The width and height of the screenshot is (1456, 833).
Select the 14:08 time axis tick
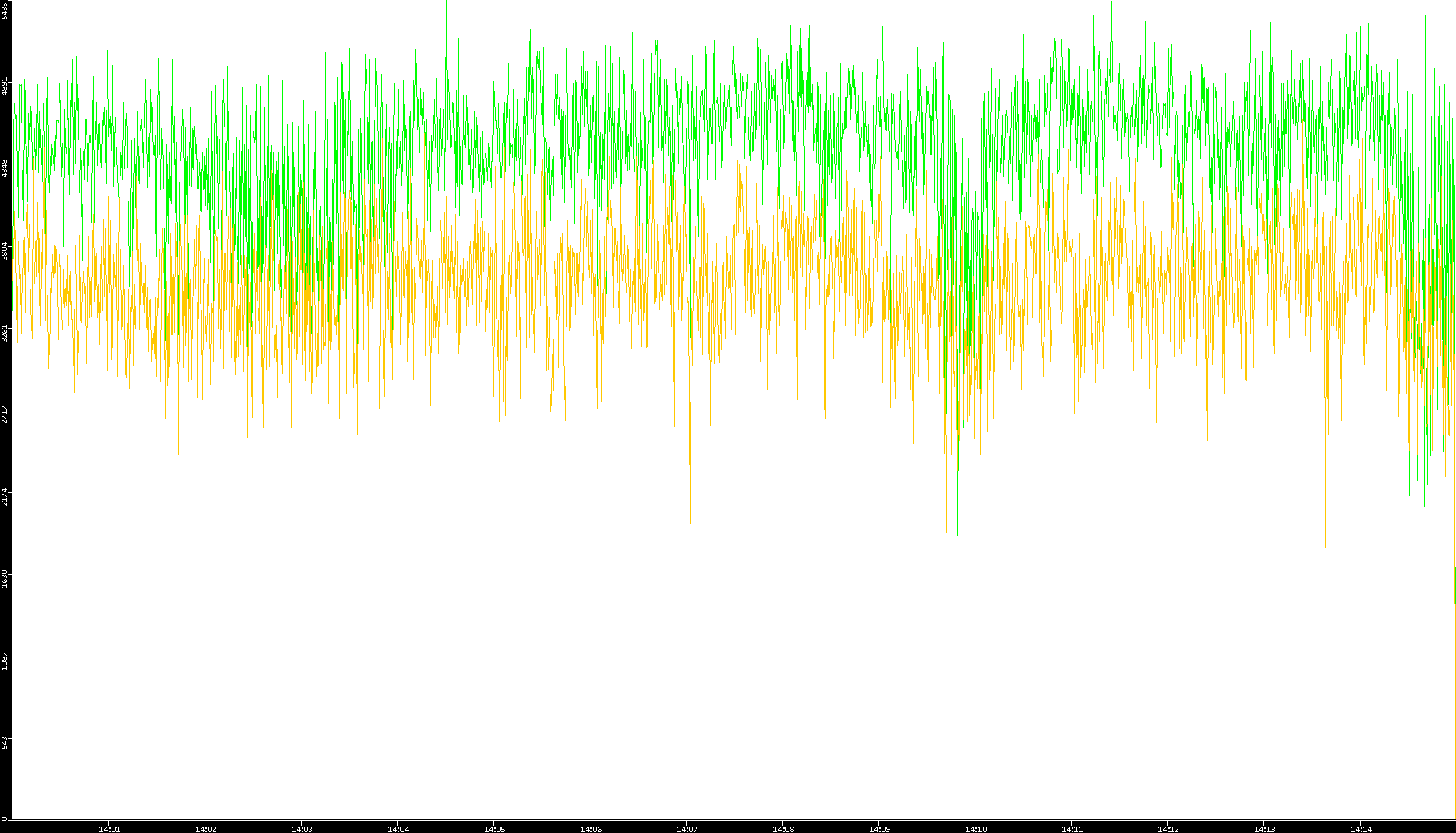tap(783, 828)
